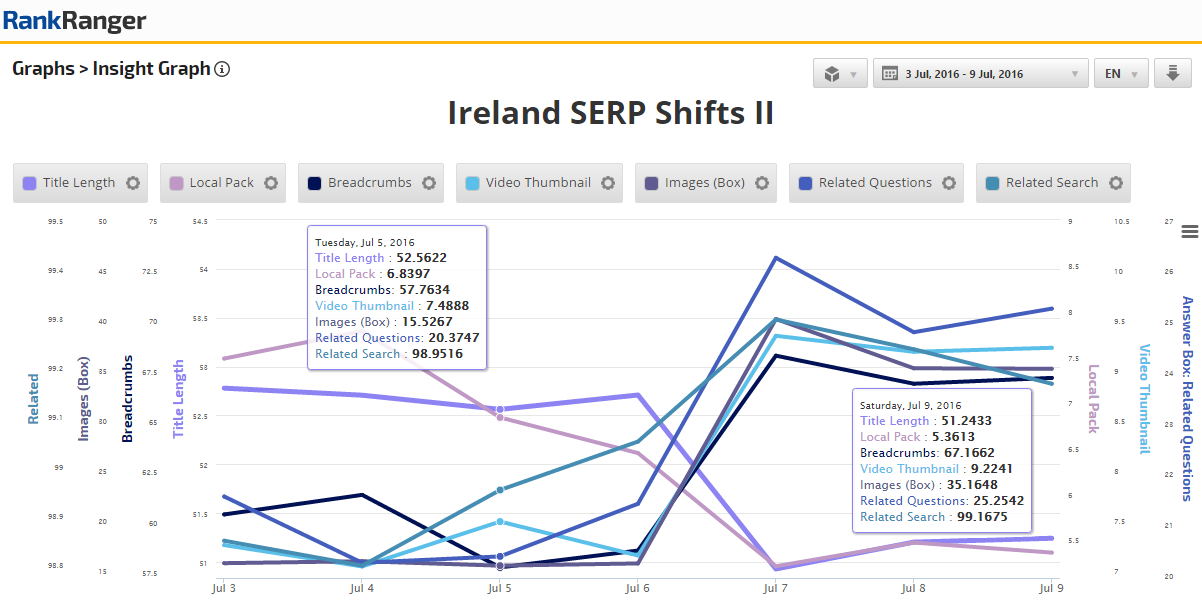Expand the EN language dropdown

click(x=1122, y=74)
